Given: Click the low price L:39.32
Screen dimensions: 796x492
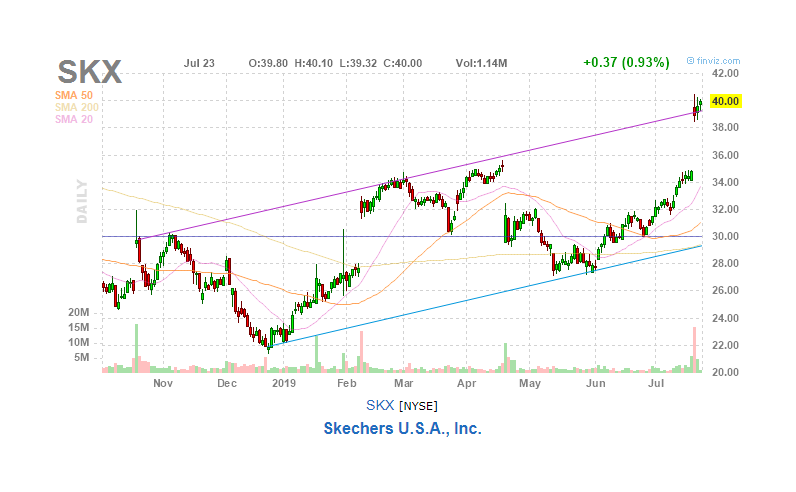Looking at the screenshot, I should click(x=358, y=63).
